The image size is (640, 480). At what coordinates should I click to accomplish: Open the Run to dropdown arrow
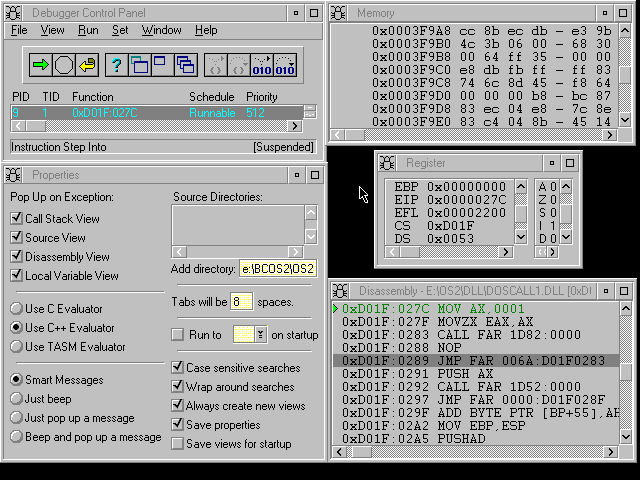point(260,335)
